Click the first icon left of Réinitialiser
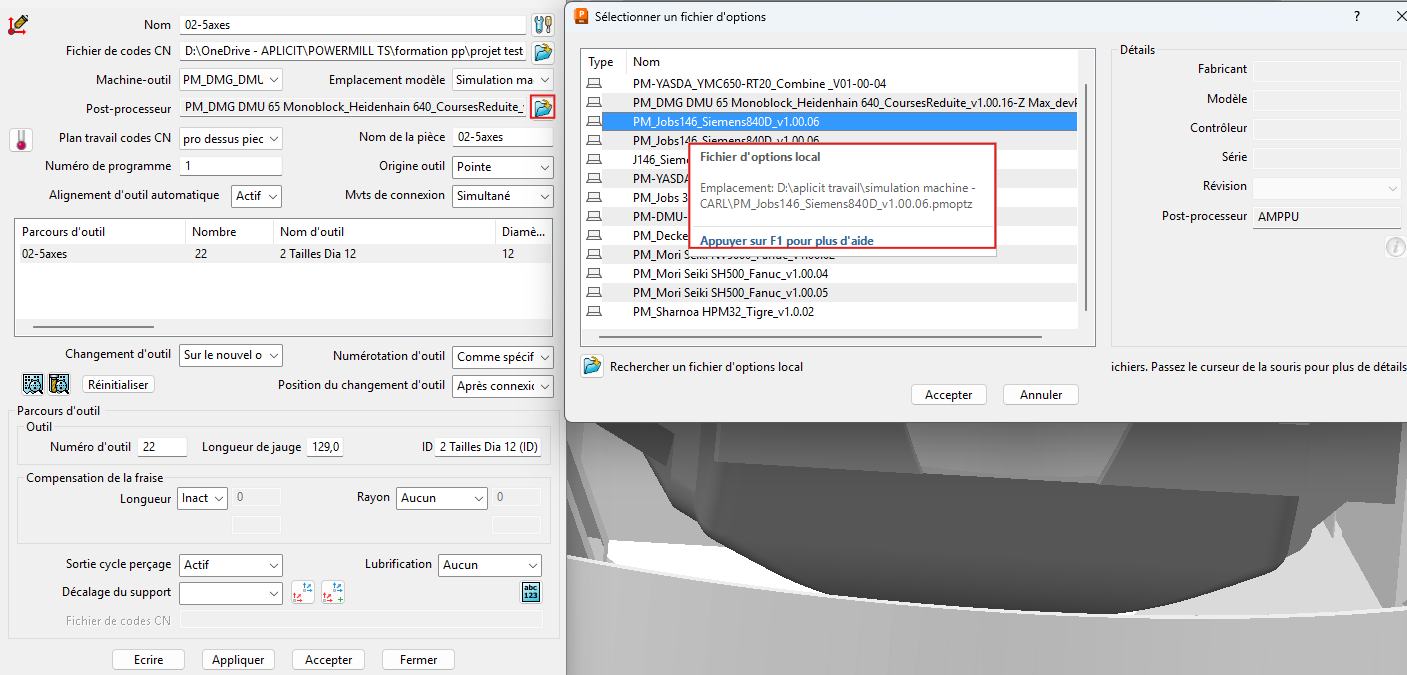1407x675 pixels. click(33, 384)
